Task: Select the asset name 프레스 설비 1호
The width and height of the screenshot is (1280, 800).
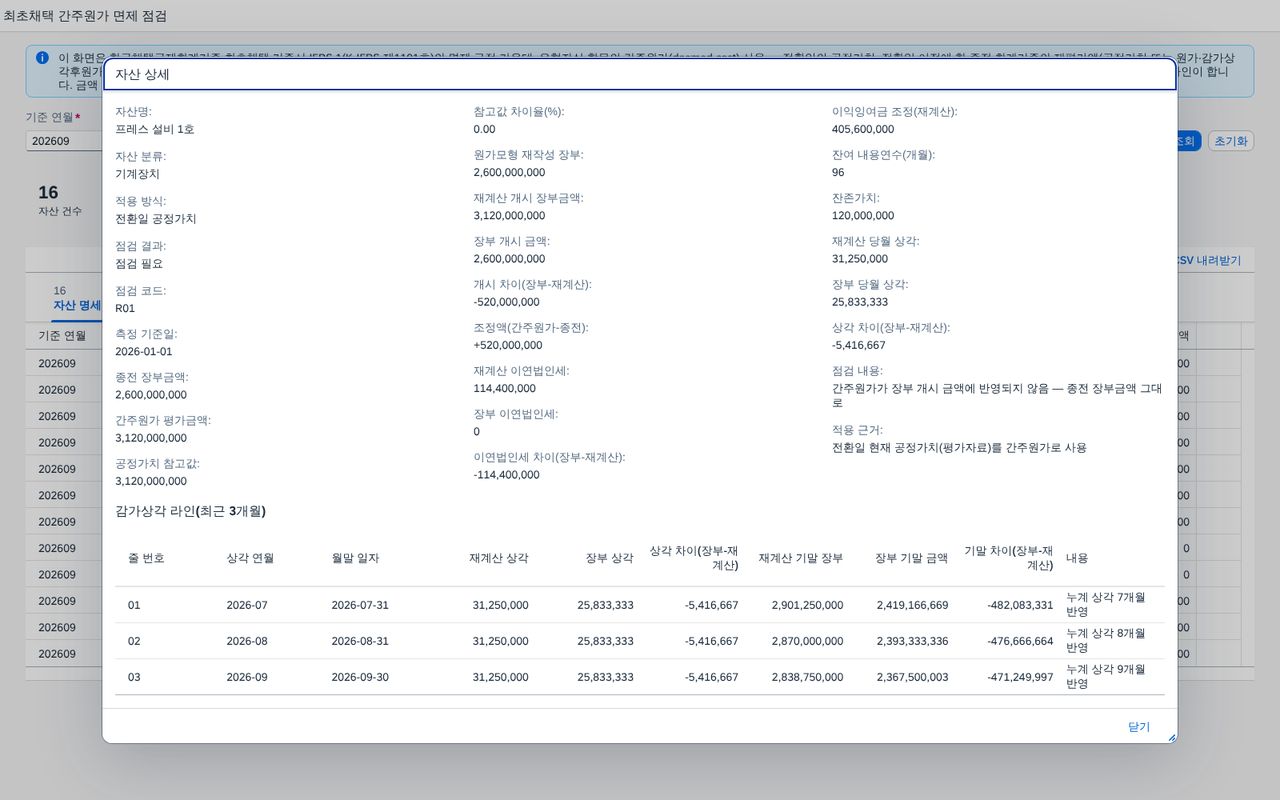Action: (155, 129)
